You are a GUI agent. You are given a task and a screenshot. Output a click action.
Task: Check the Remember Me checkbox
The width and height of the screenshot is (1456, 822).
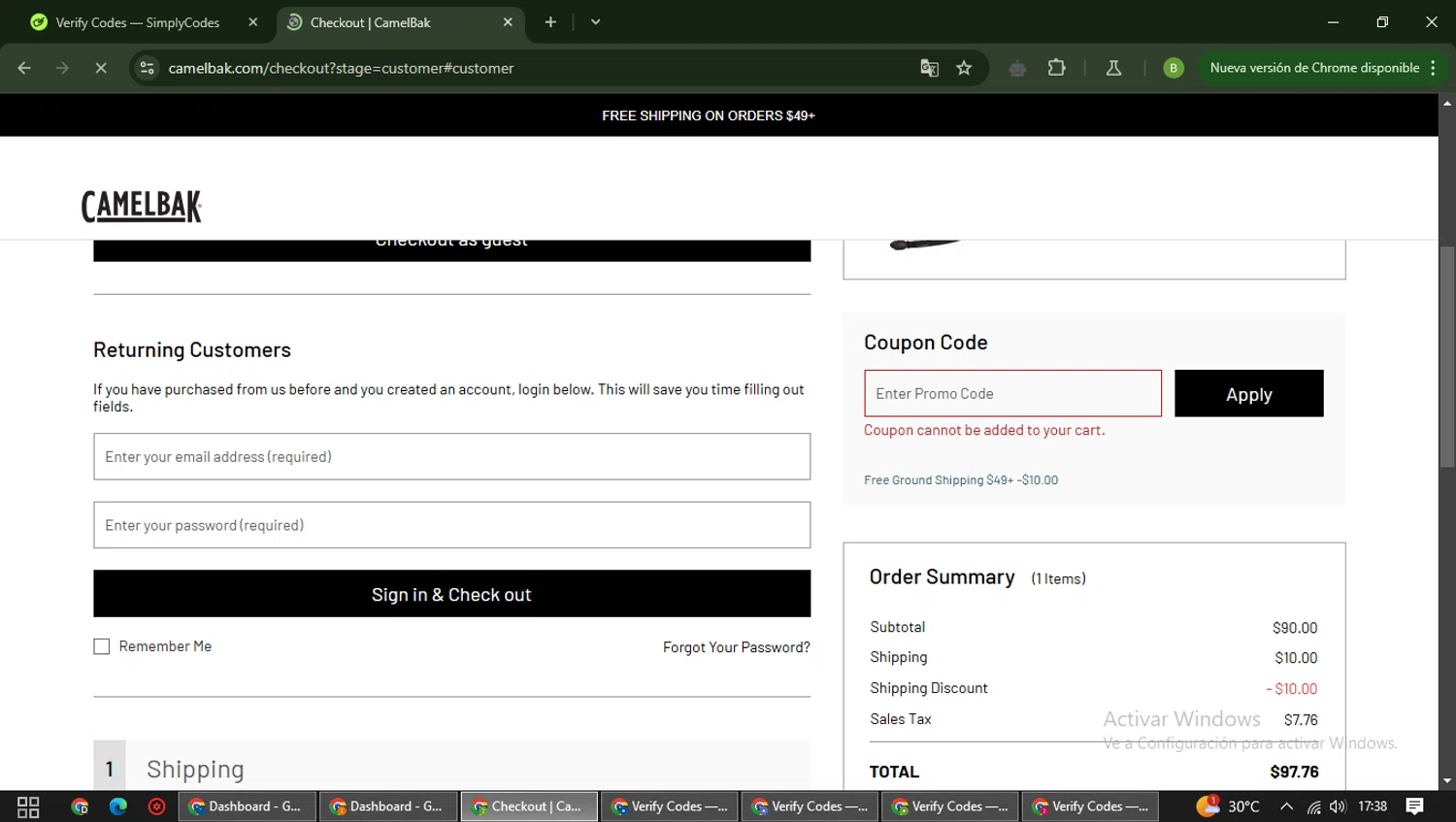click(102, 646)
